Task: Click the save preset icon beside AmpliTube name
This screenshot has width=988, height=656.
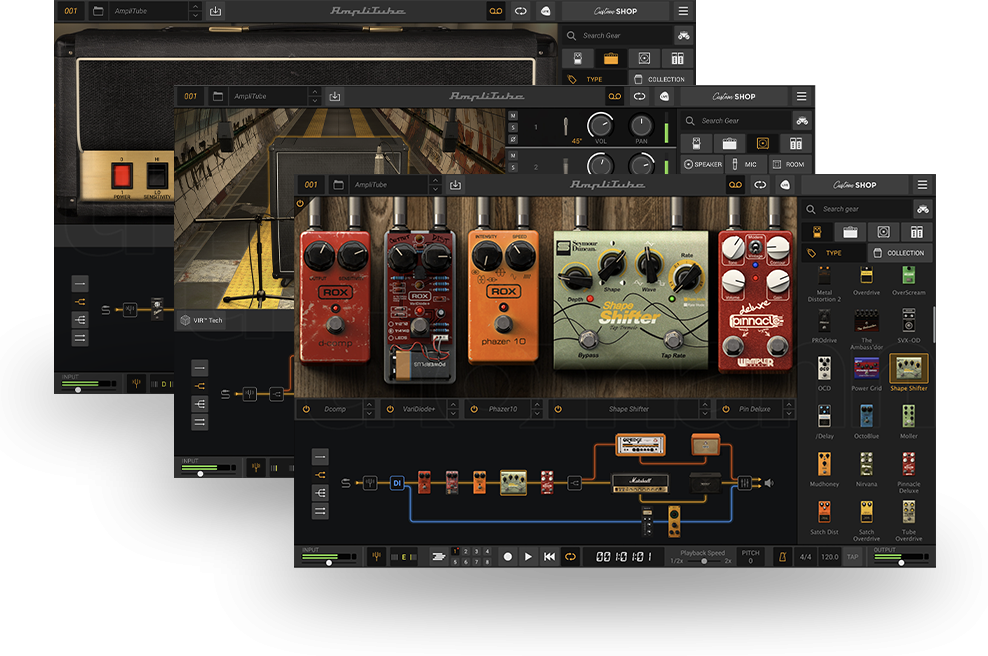Action: click(x=456, y=185)
